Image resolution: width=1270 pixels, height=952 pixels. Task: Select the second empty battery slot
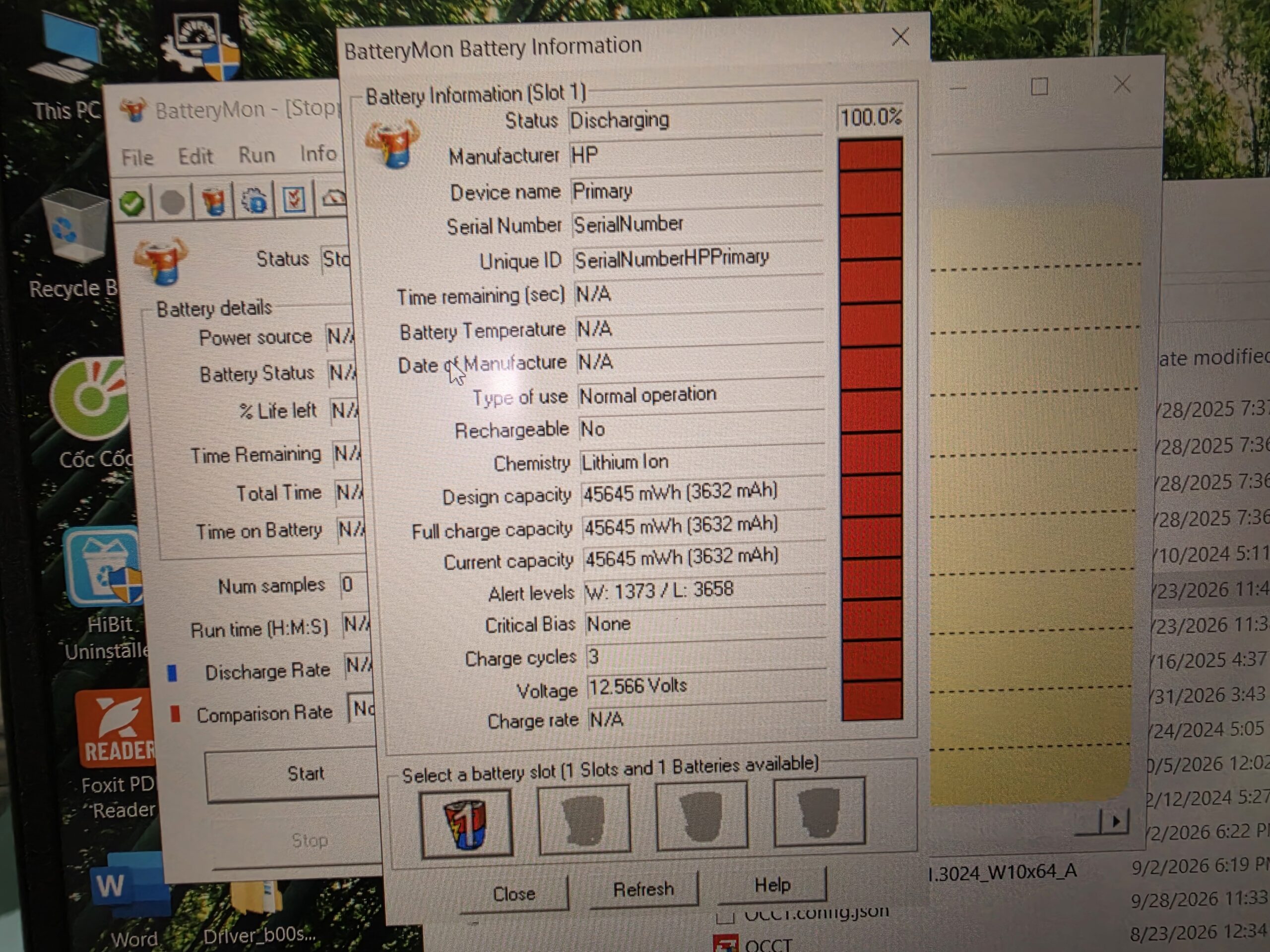pos(584,820)
